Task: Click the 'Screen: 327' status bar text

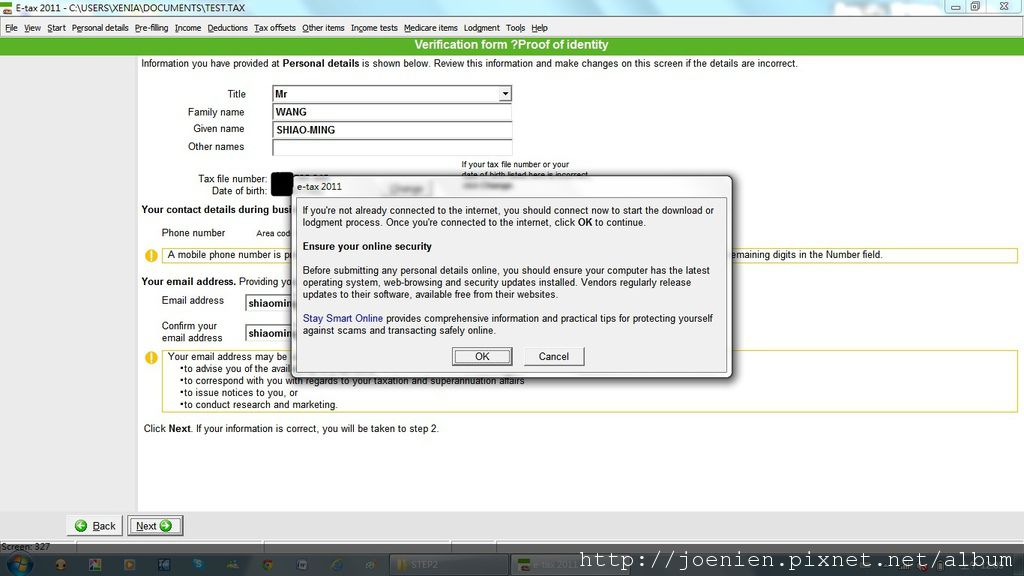Action: coord(25,547)
